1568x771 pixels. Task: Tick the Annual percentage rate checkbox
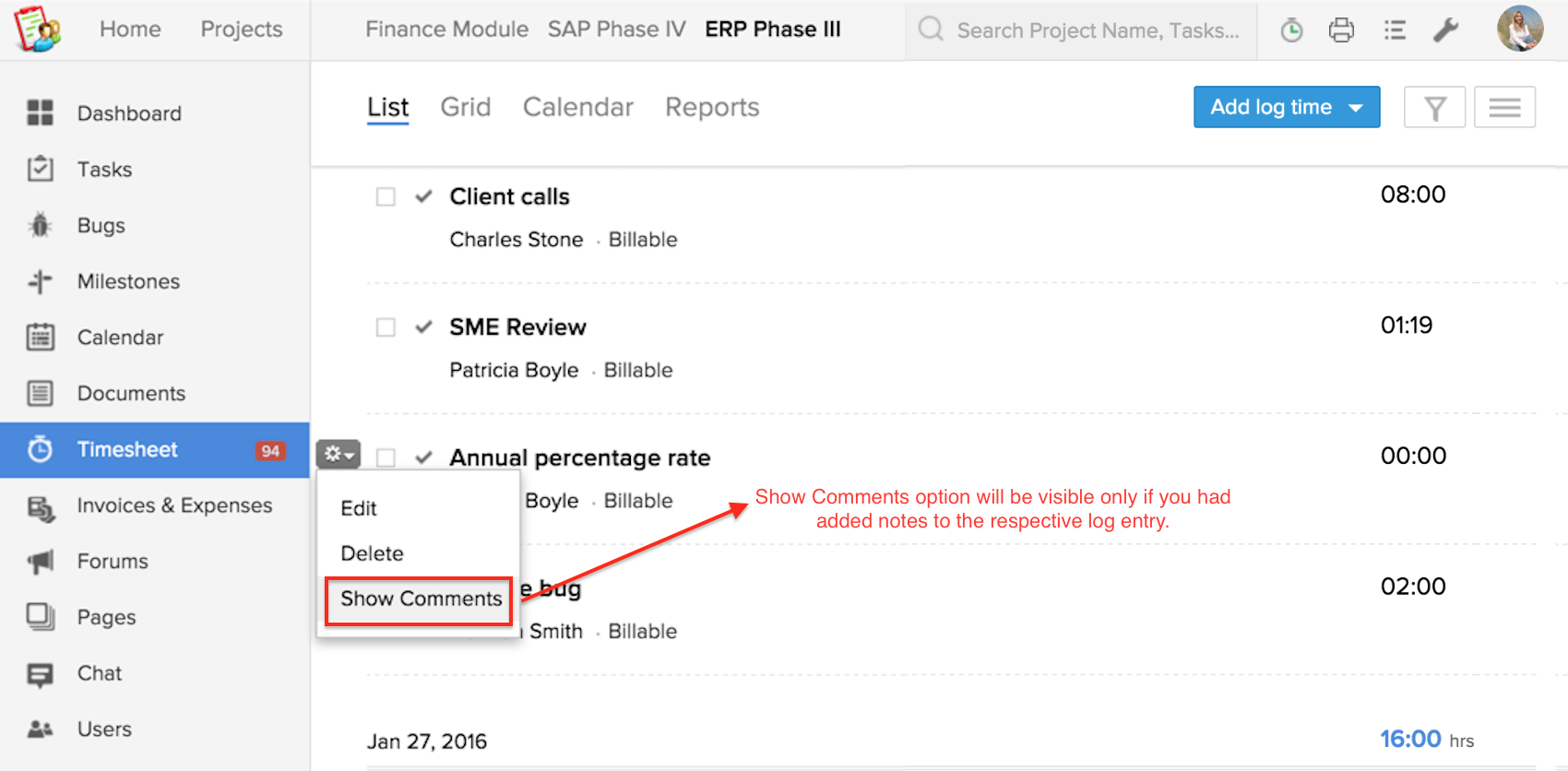tap(386, 458)
